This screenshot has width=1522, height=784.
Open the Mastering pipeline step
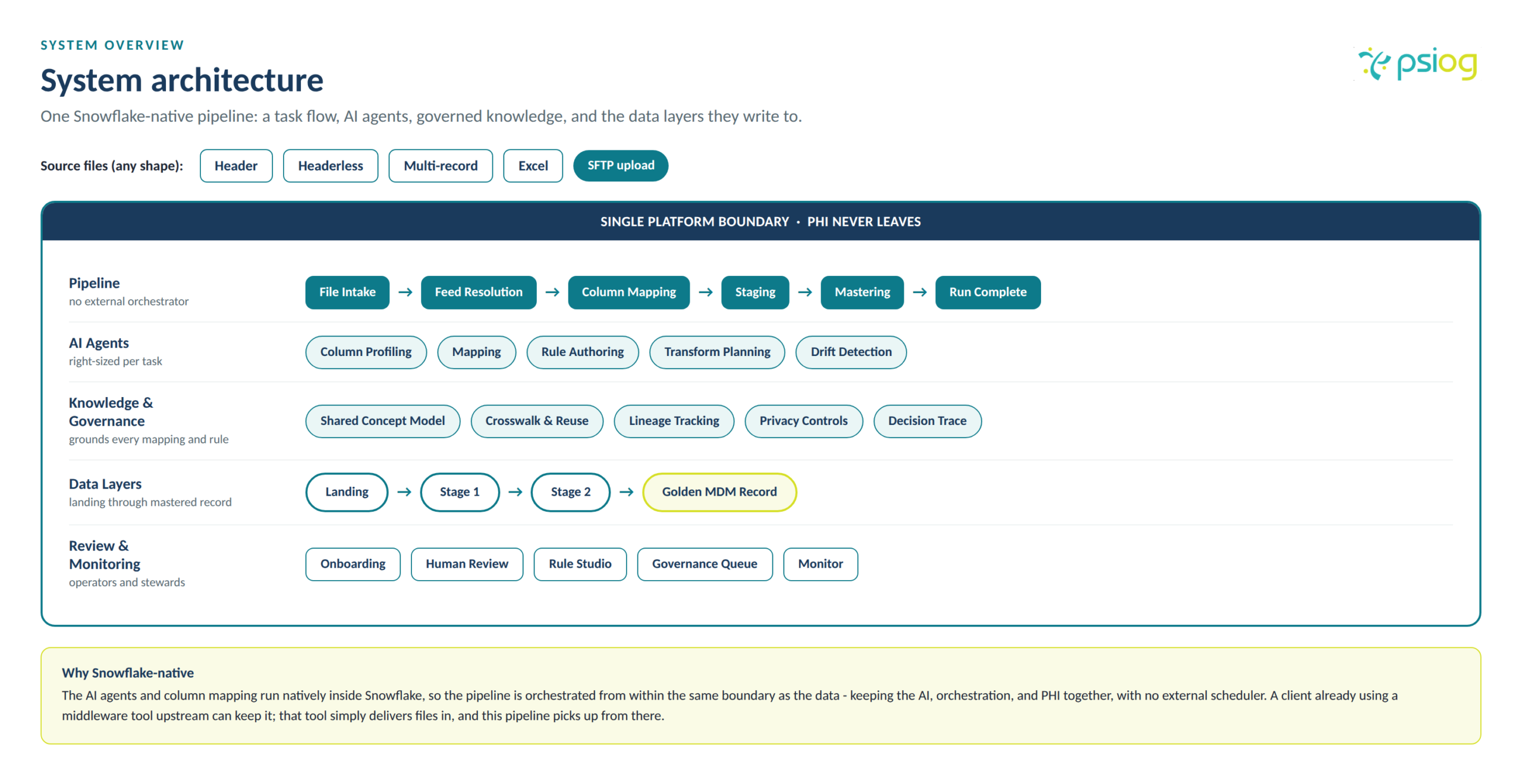click(861, 292)
